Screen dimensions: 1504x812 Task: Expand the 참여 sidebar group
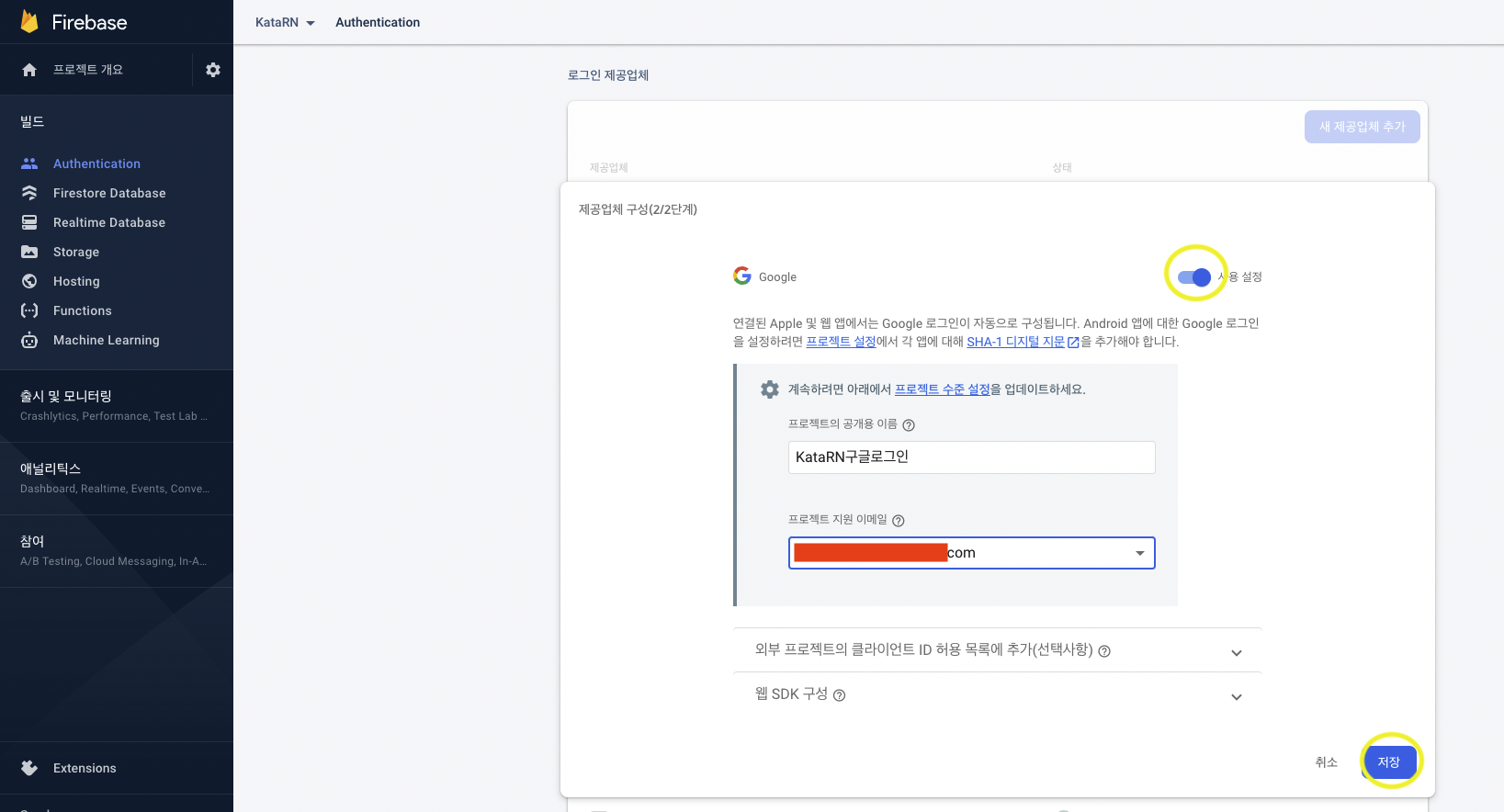point(117,550)
